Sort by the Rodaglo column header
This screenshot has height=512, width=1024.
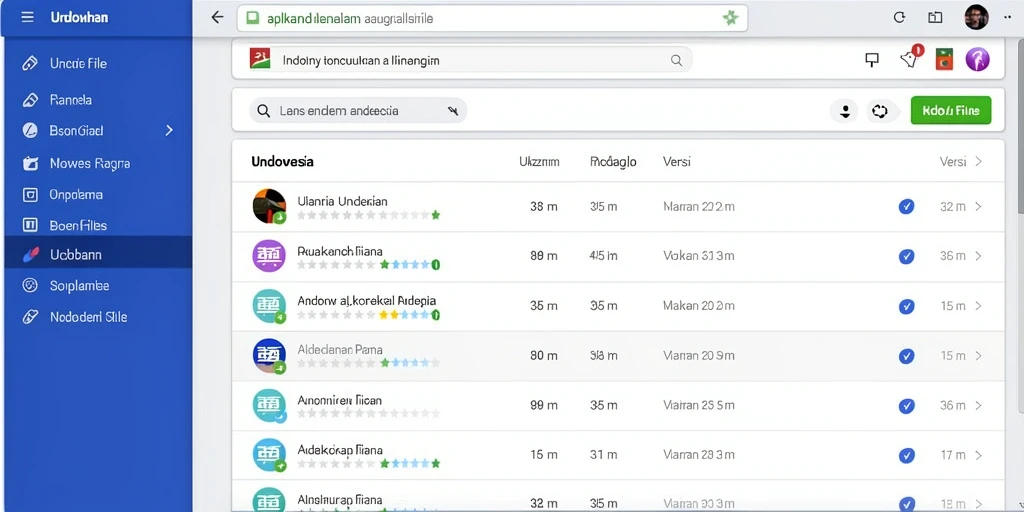[613, 161]
